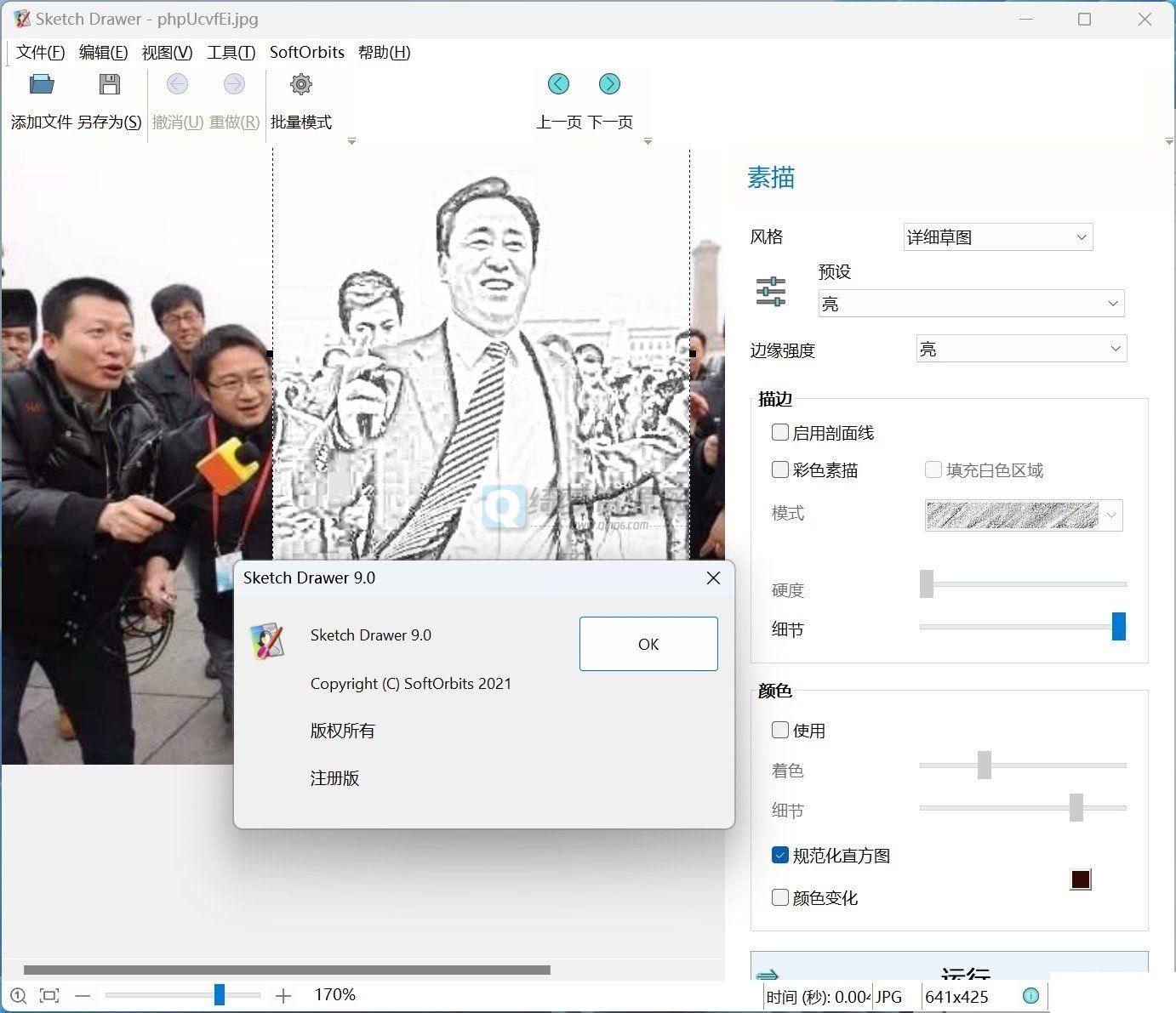Click the 重做 redo arrow icon

[234, 83]
